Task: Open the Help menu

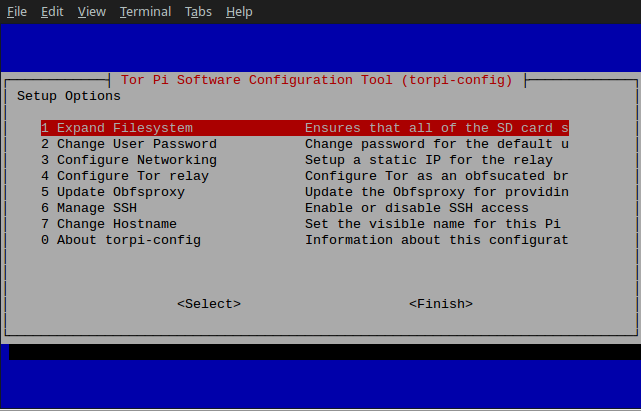Action: (239, 11)
